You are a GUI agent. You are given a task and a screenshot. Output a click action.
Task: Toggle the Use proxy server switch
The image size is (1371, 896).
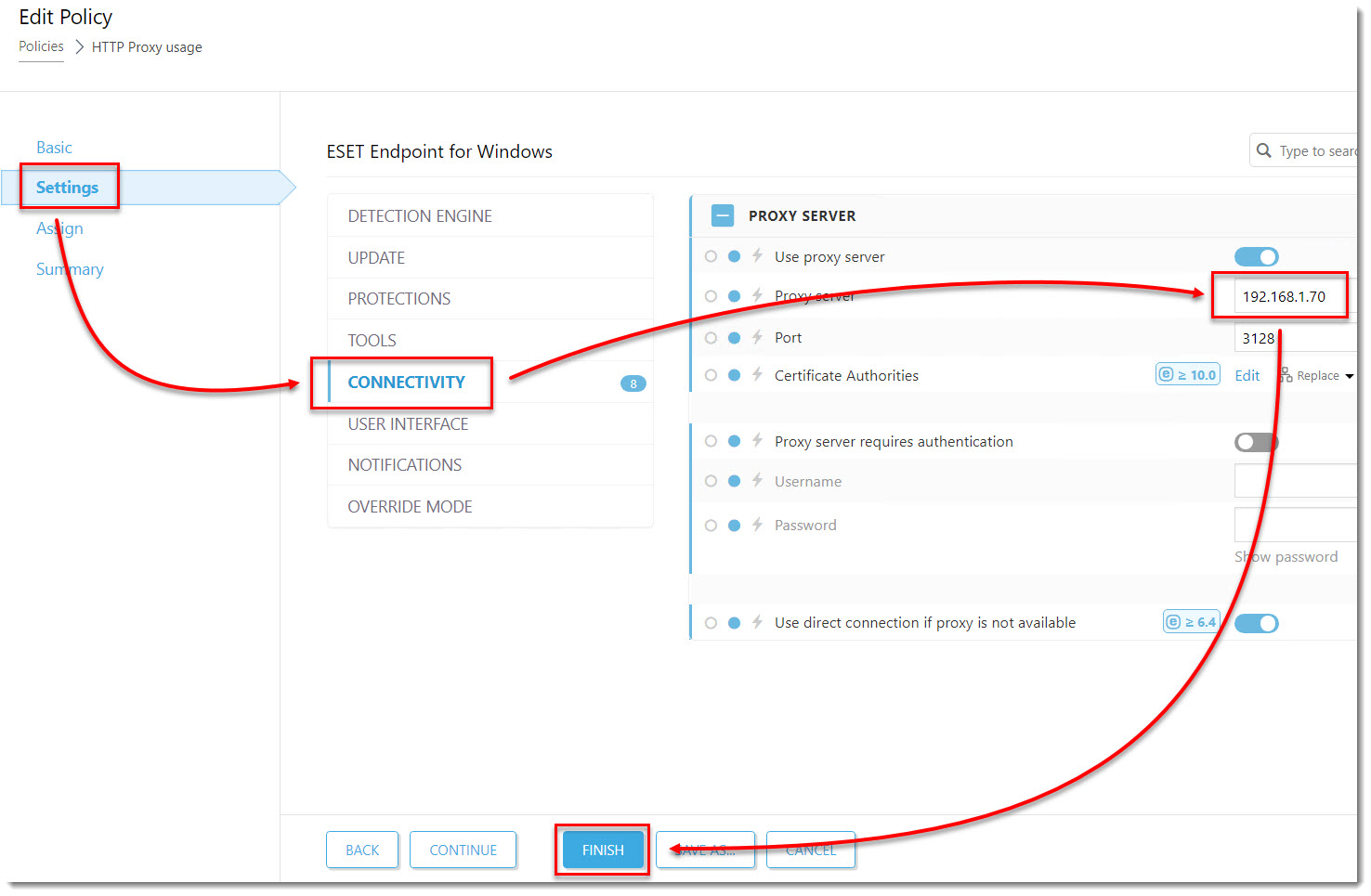point(1256,257)
